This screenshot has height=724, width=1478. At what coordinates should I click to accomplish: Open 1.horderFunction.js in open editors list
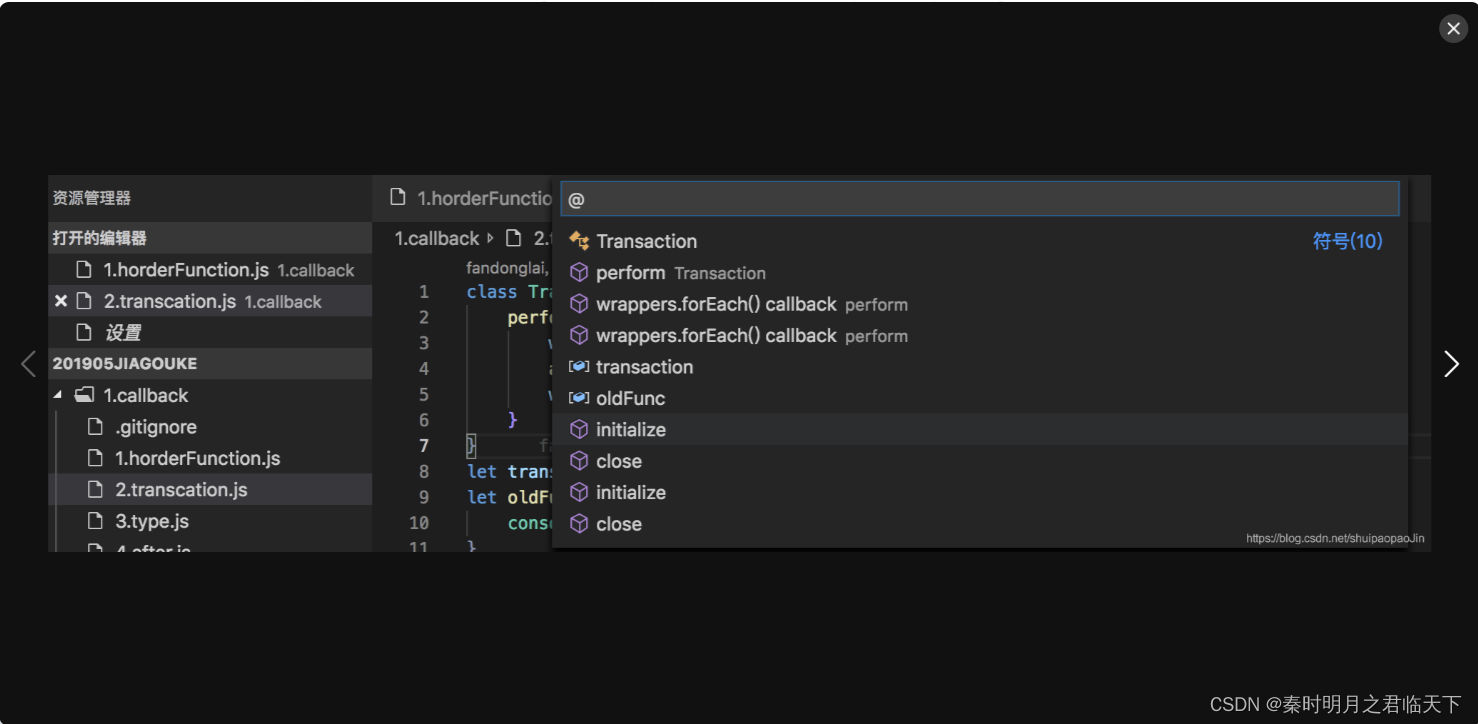pyautogui.click(x=210, y=270)
